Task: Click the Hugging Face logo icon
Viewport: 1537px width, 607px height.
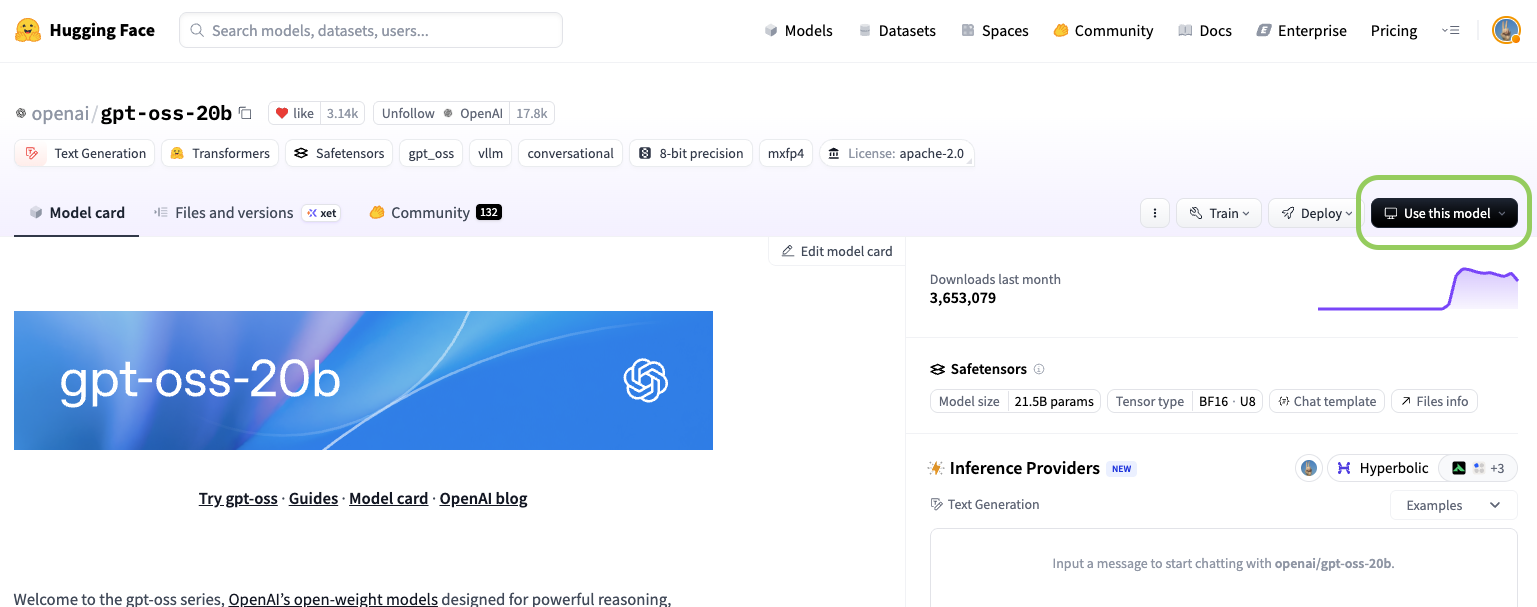Action: tap(28, 30)
